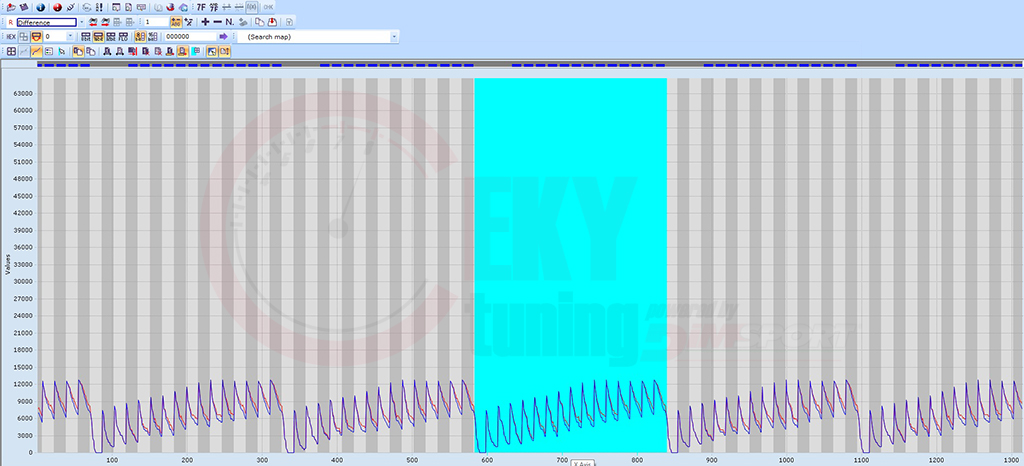This screenshot has width=1024, height=466.
Task: Select the Difference text field
Action: tap(46, 22)
